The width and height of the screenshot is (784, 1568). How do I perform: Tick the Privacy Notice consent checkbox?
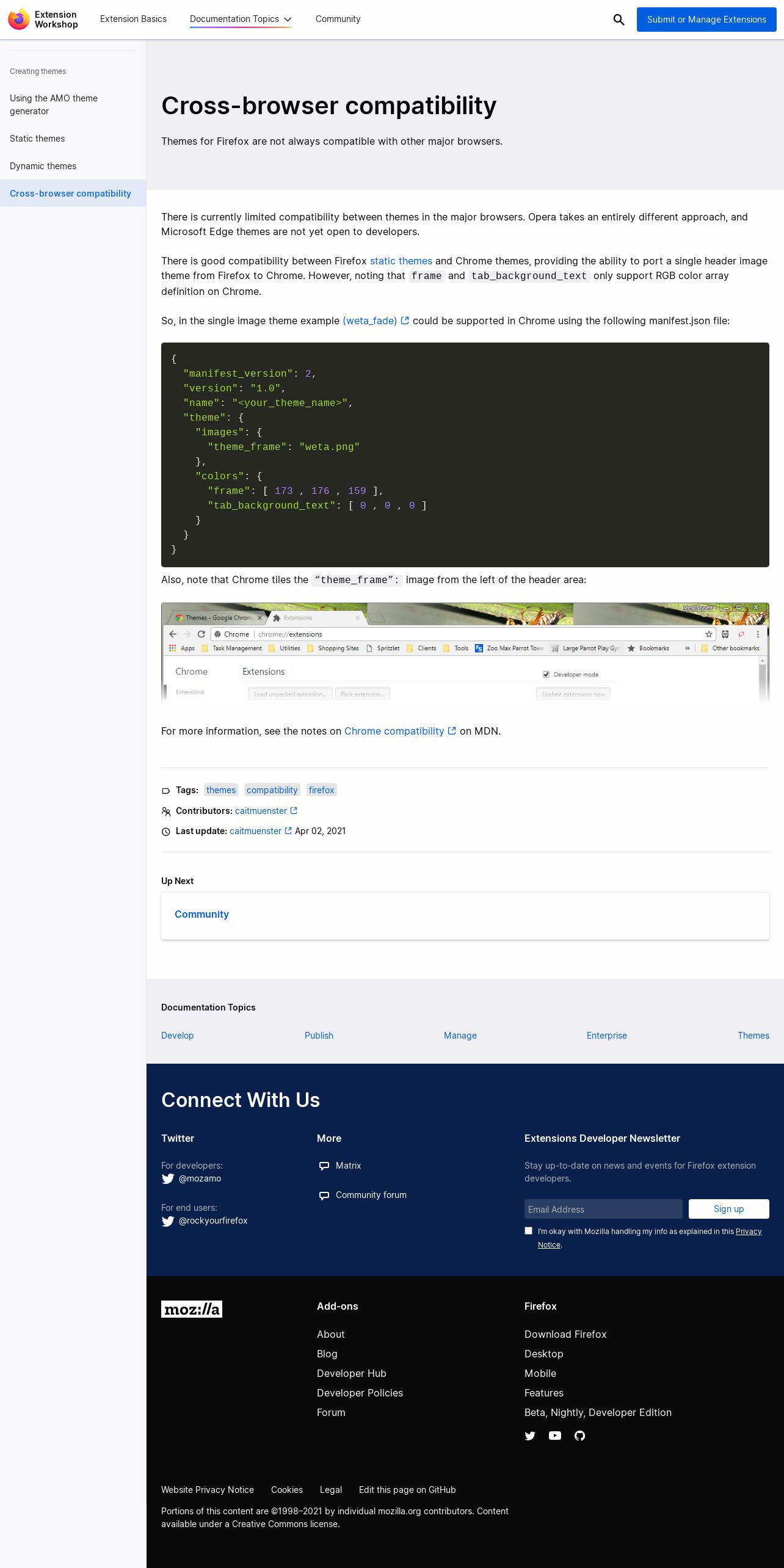(529, 1231)
